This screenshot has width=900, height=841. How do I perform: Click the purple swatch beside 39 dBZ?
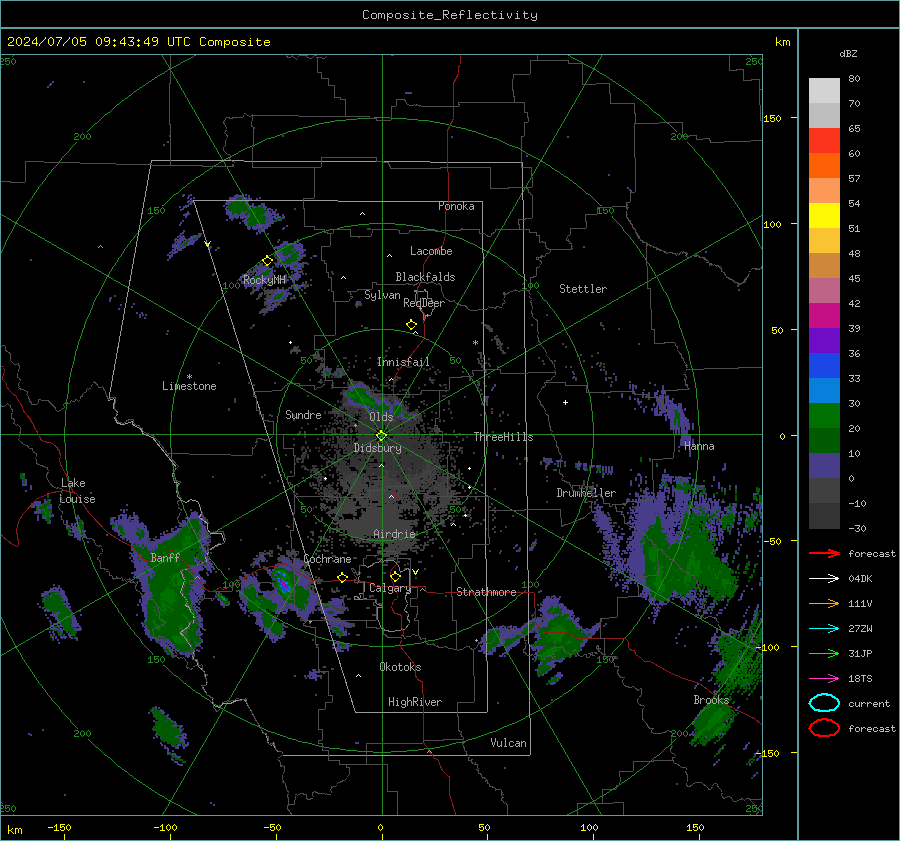(x=824, y=340)
